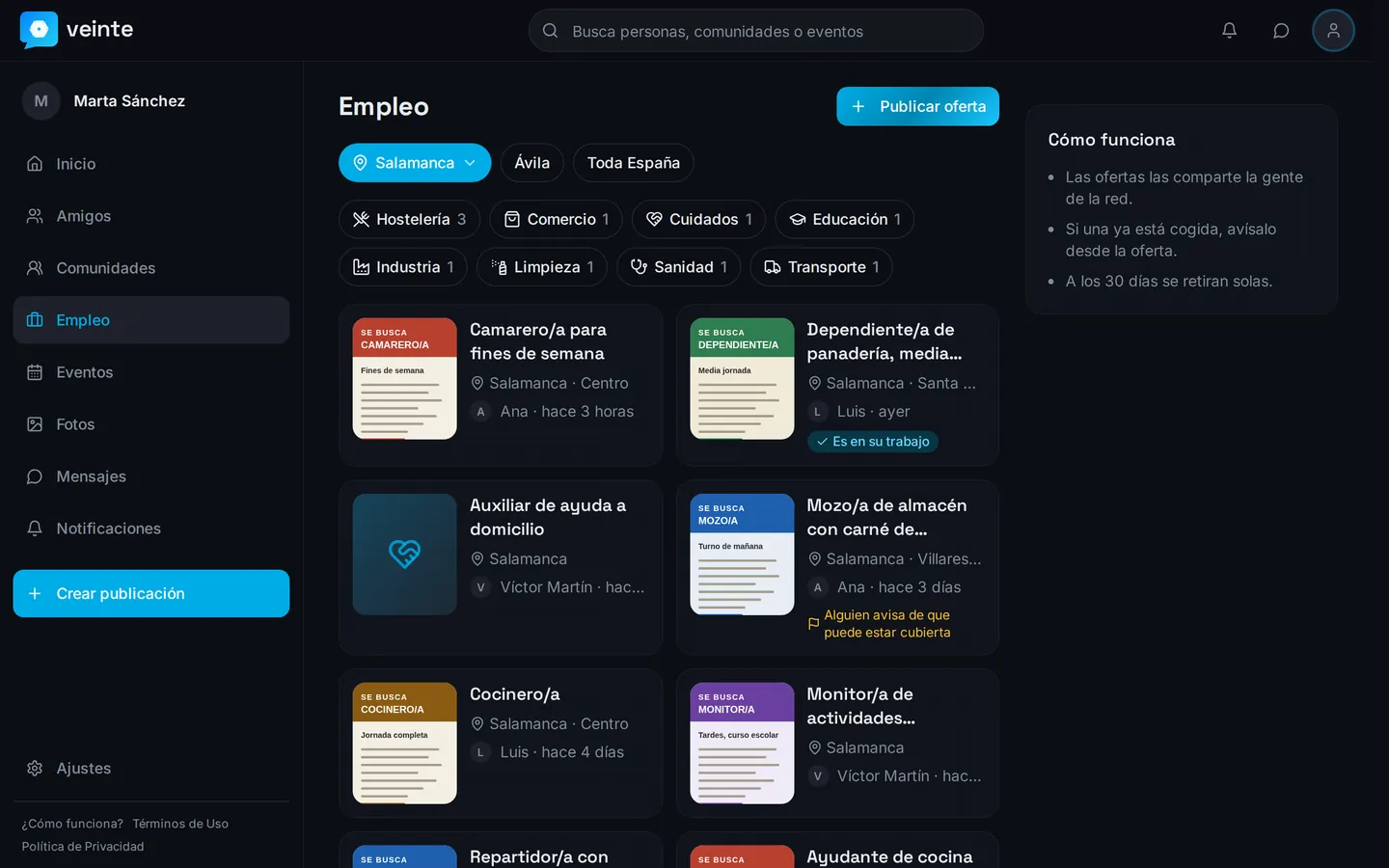1389x868 pixels.
Task: Open the Mozo/a job poster thumbnail
Action: click(742, 555)
